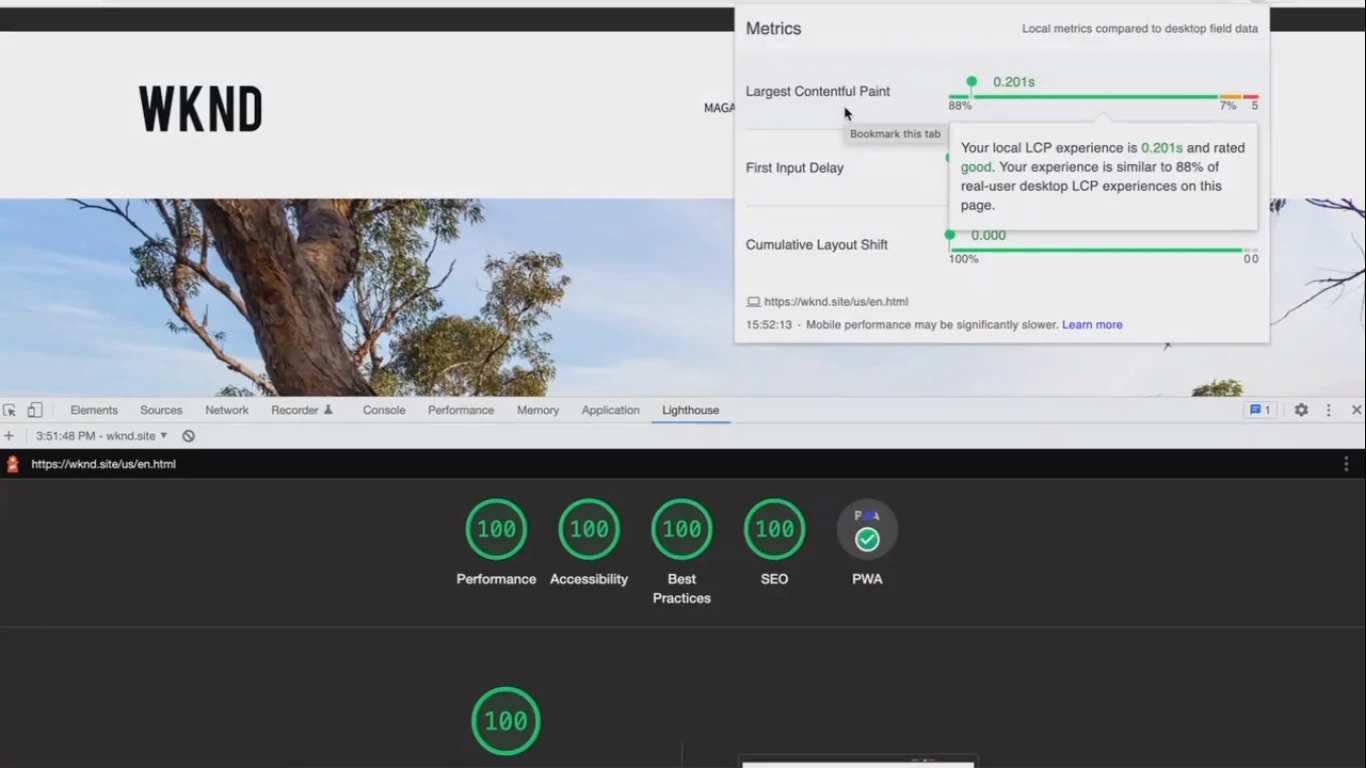1366x768 pixels.
Task: Click the Learn more link
Action: 1092,325
